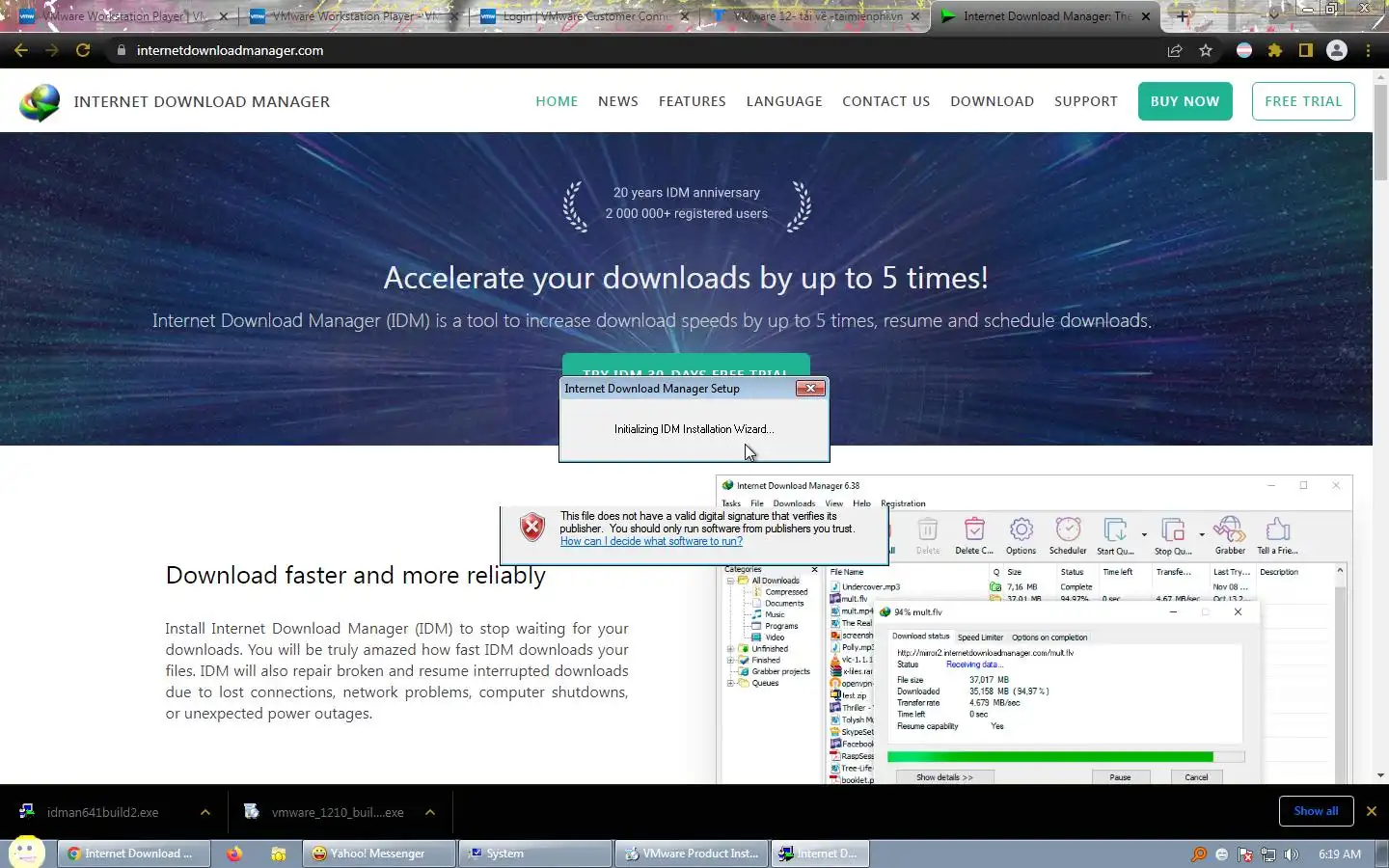Click the Cancel button in IDM screenshot
This screenshot has width=1389, height=868.
coord(1196,776)
